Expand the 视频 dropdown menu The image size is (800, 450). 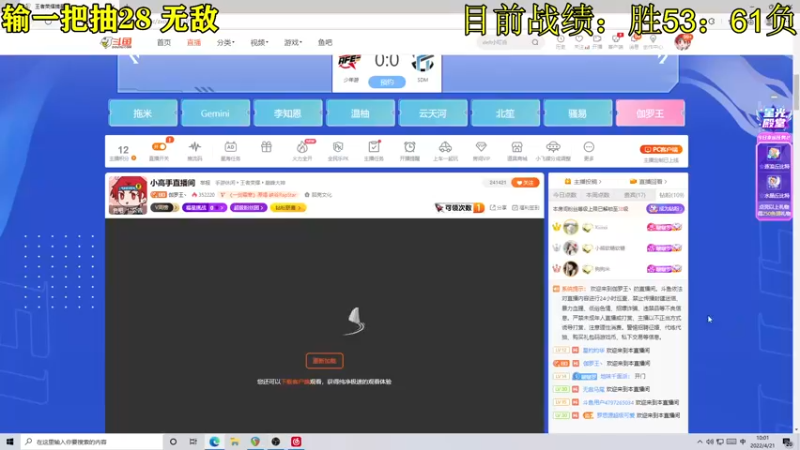coord(259,42)
